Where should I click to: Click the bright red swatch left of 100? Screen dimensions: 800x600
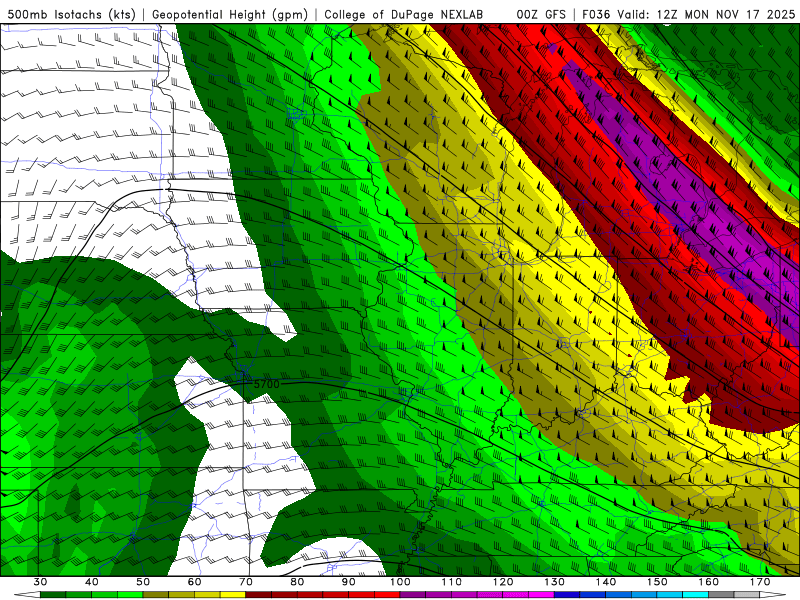387,596
